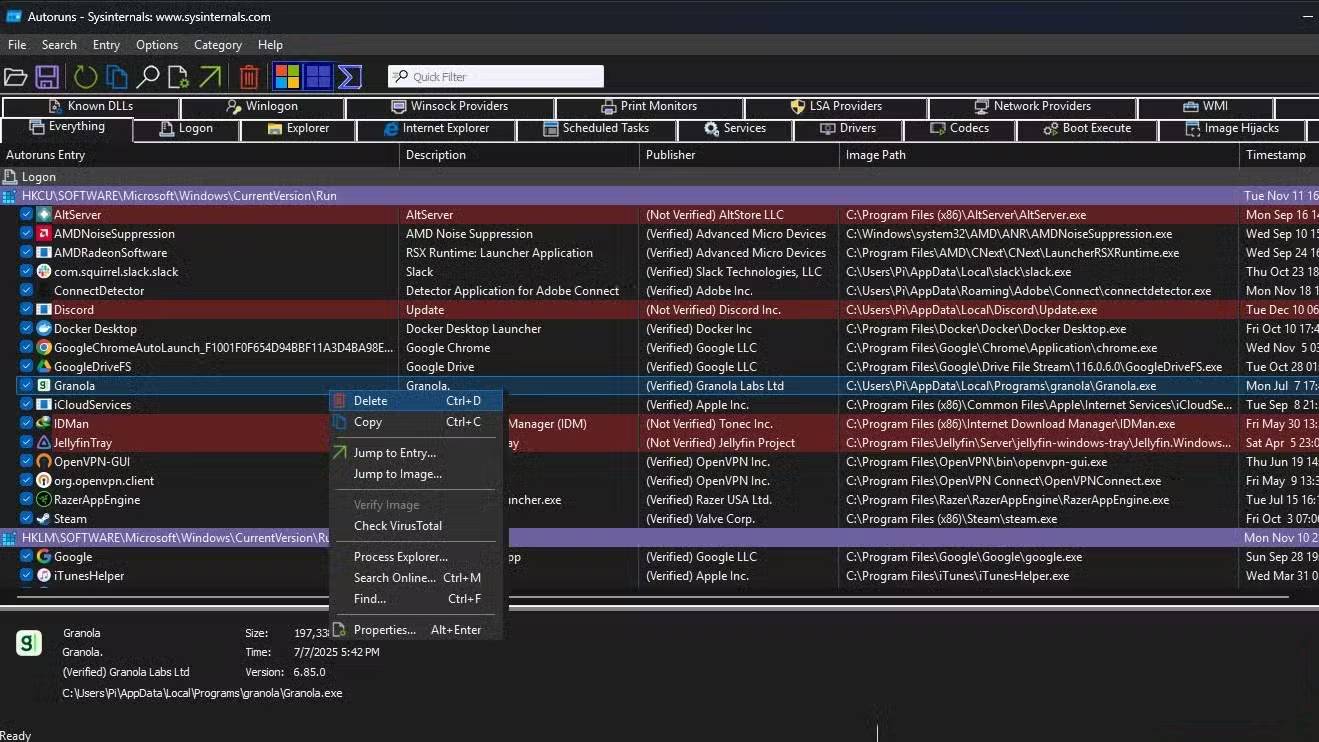Uncheck the Discord autorun entry
Image resolution: width=1319 pixels, height=742 pixels.
(x=27, y=310)
